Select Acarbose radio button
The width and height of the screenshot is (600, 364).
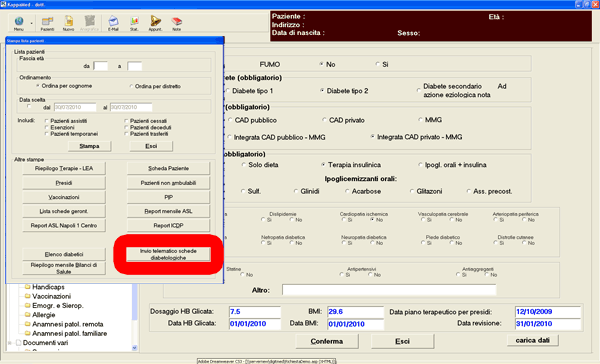(x=347, y=191)
